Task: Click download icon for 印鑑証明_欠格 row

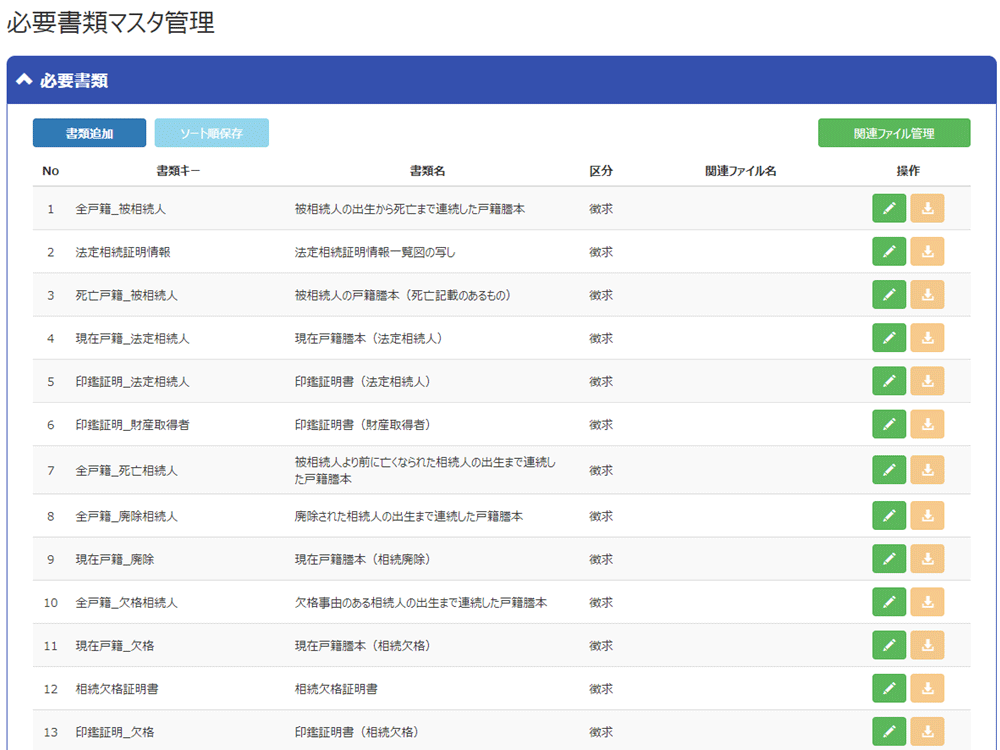Action: pyautogui.click(x=927, y=731)
